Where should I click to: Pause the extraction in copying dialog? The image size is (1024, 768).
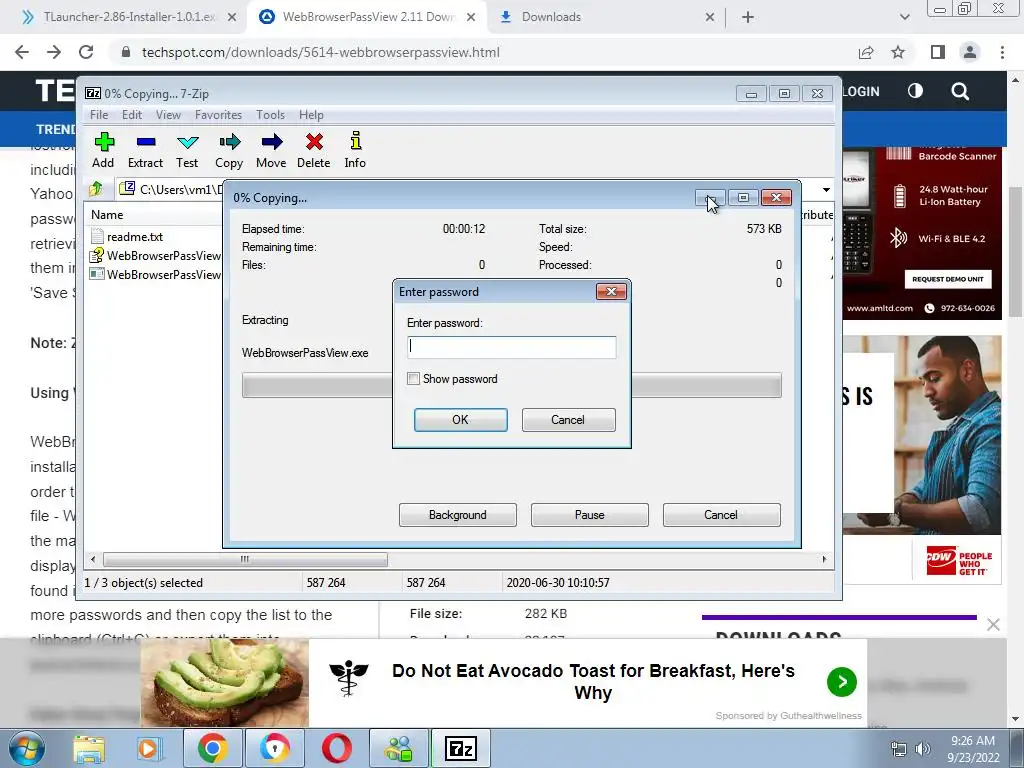[590, 515]
